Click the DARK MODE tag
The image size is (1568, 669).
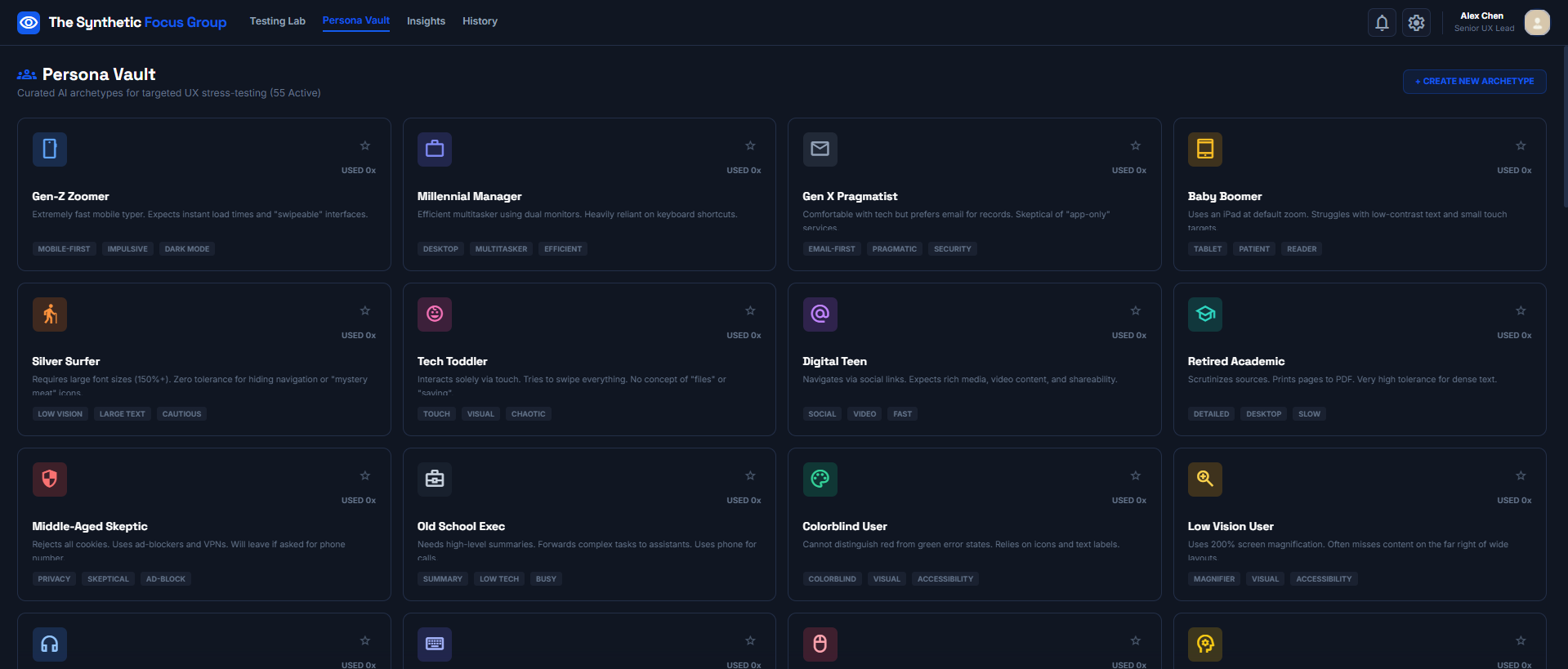point(186,249)
